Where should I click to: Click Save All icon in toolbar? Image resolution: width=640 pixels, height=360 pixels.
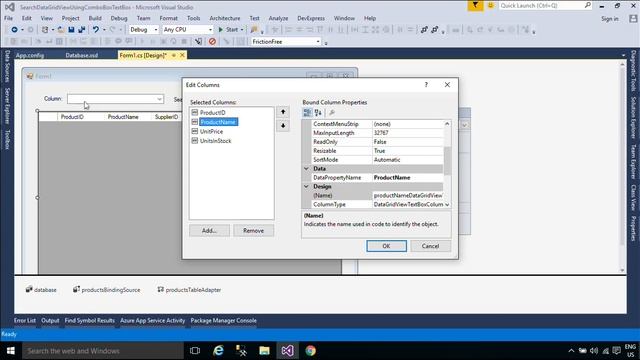point(82,30)
